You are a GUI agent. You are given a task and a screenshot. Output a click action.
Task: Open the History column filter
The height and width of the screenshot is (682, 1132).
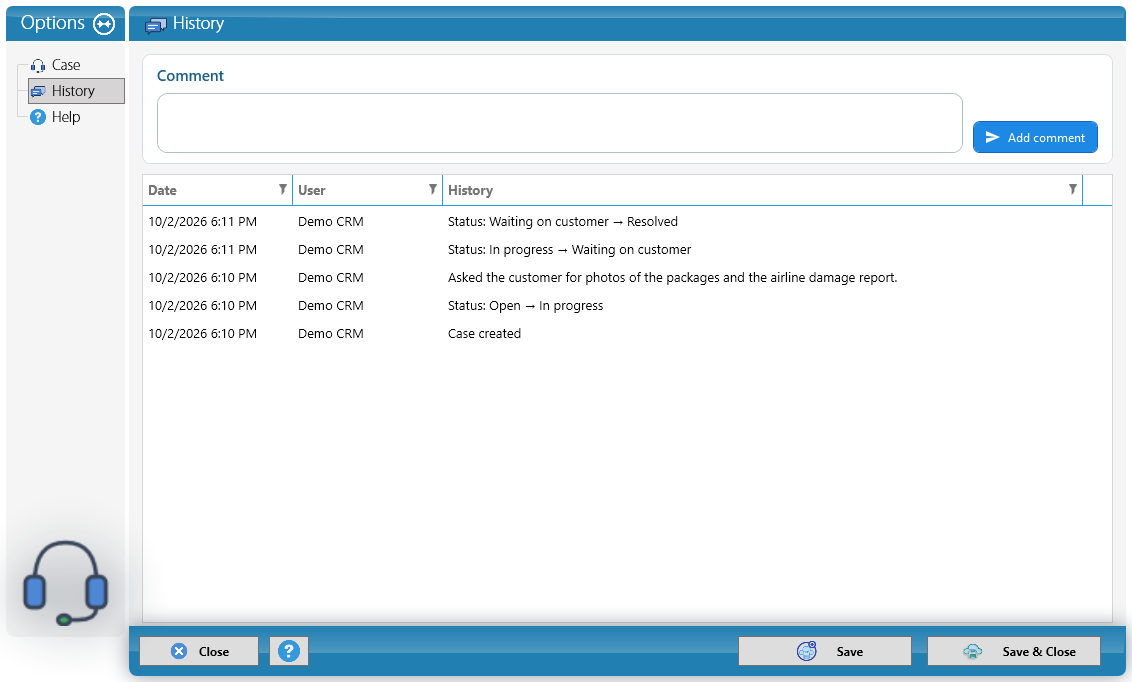tap(1073, 189)
